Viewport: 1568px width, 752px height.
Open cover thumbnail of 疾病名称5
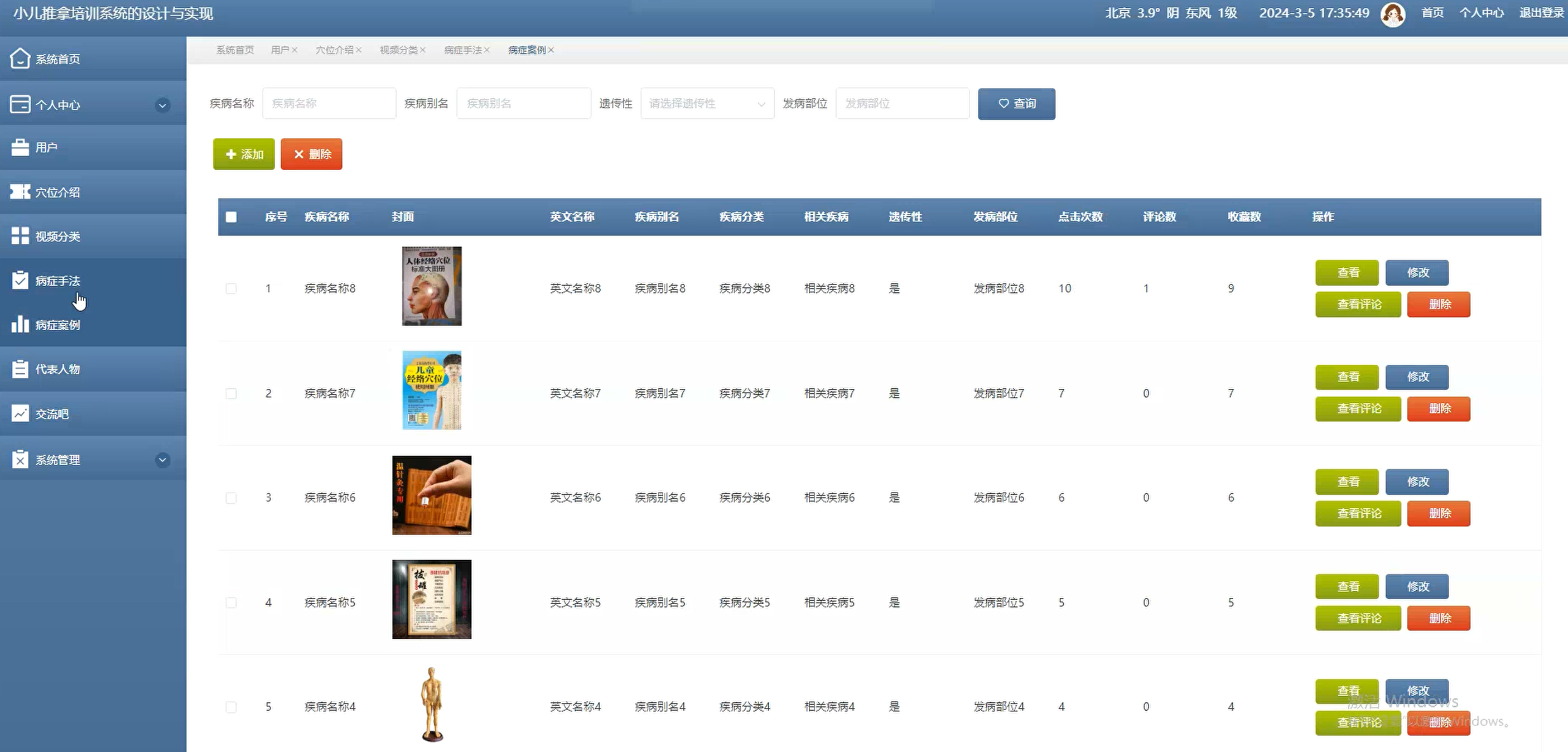(432, 599)
